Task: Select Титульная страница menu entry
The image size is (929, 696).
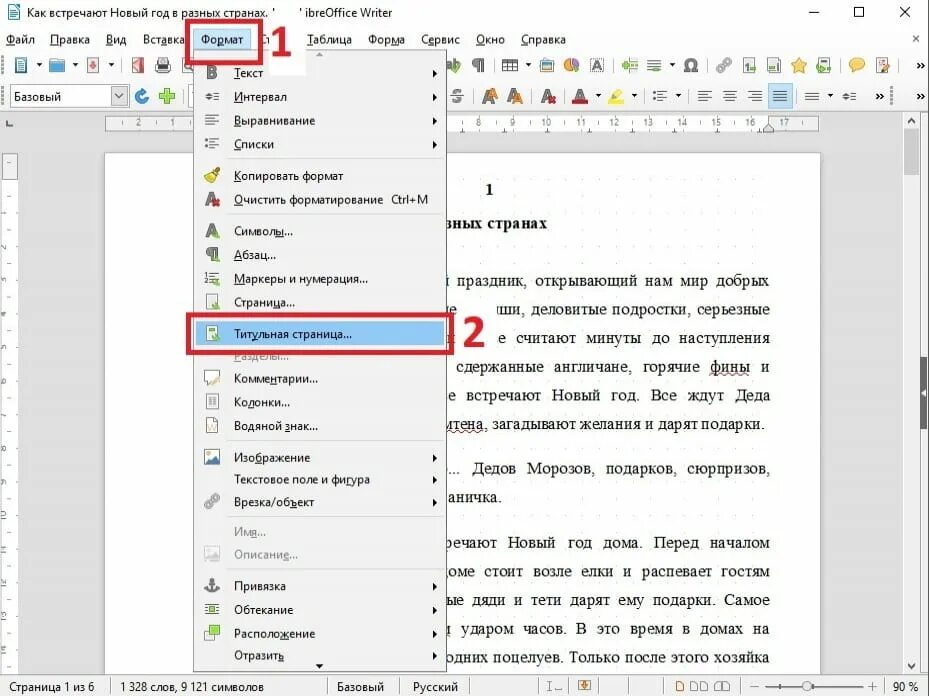Action: 321,334
